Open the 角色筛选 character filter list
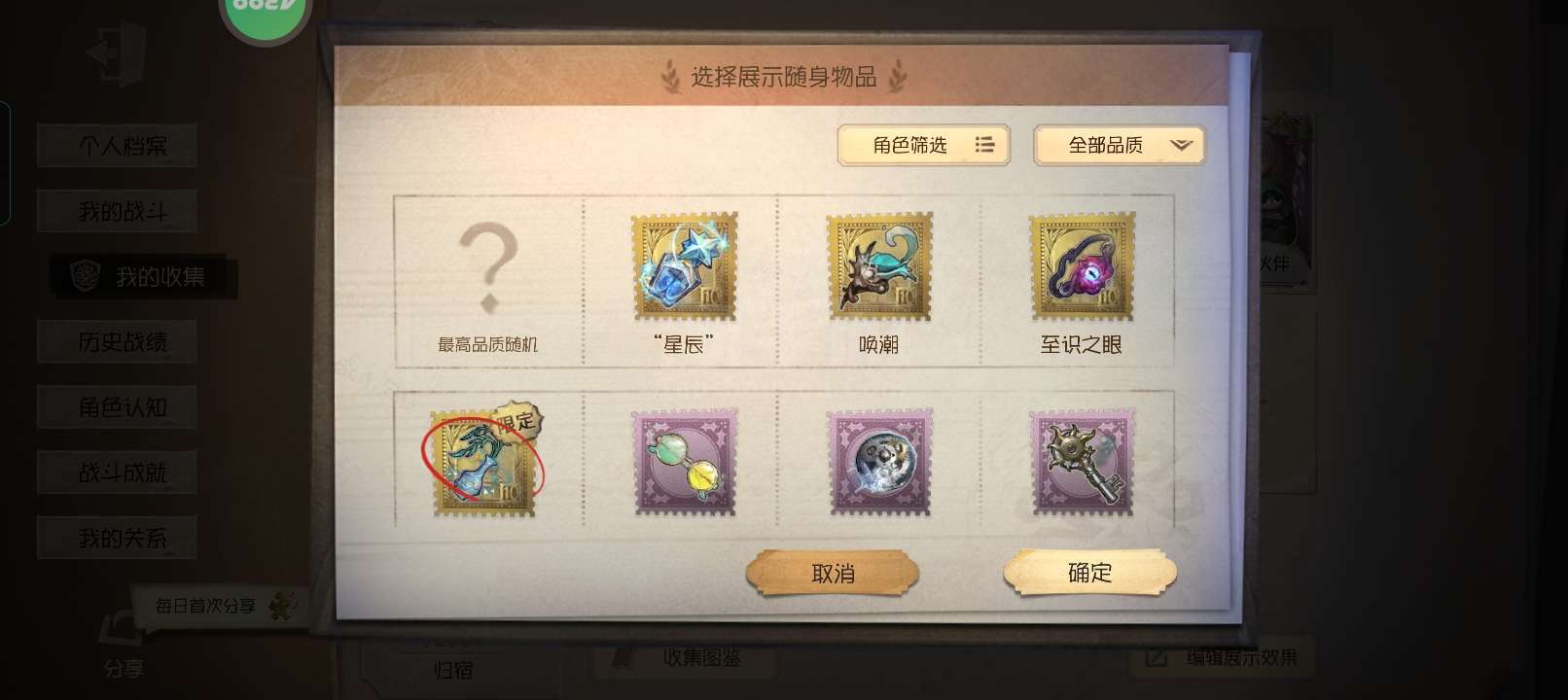 pyautogui.click(x=923, y=145)
